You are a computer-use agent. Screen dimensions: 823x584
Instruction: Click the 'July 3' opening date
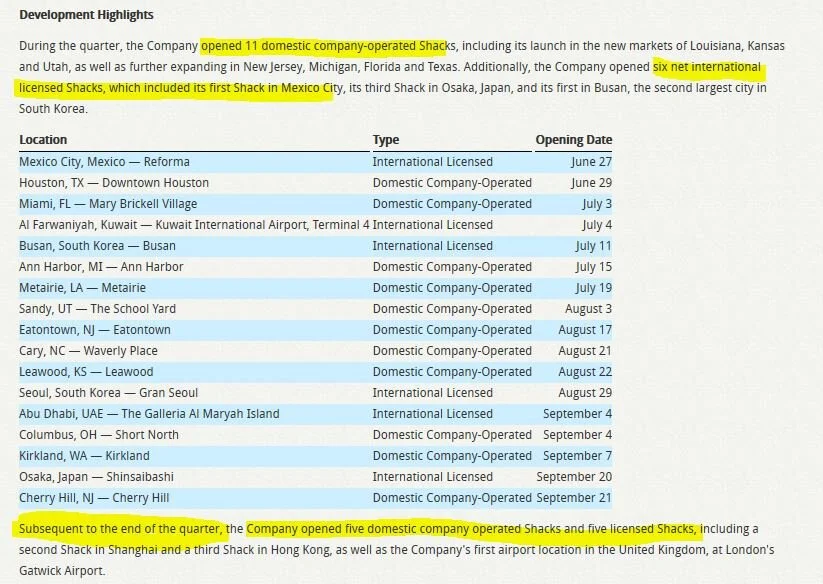[597, 204]
